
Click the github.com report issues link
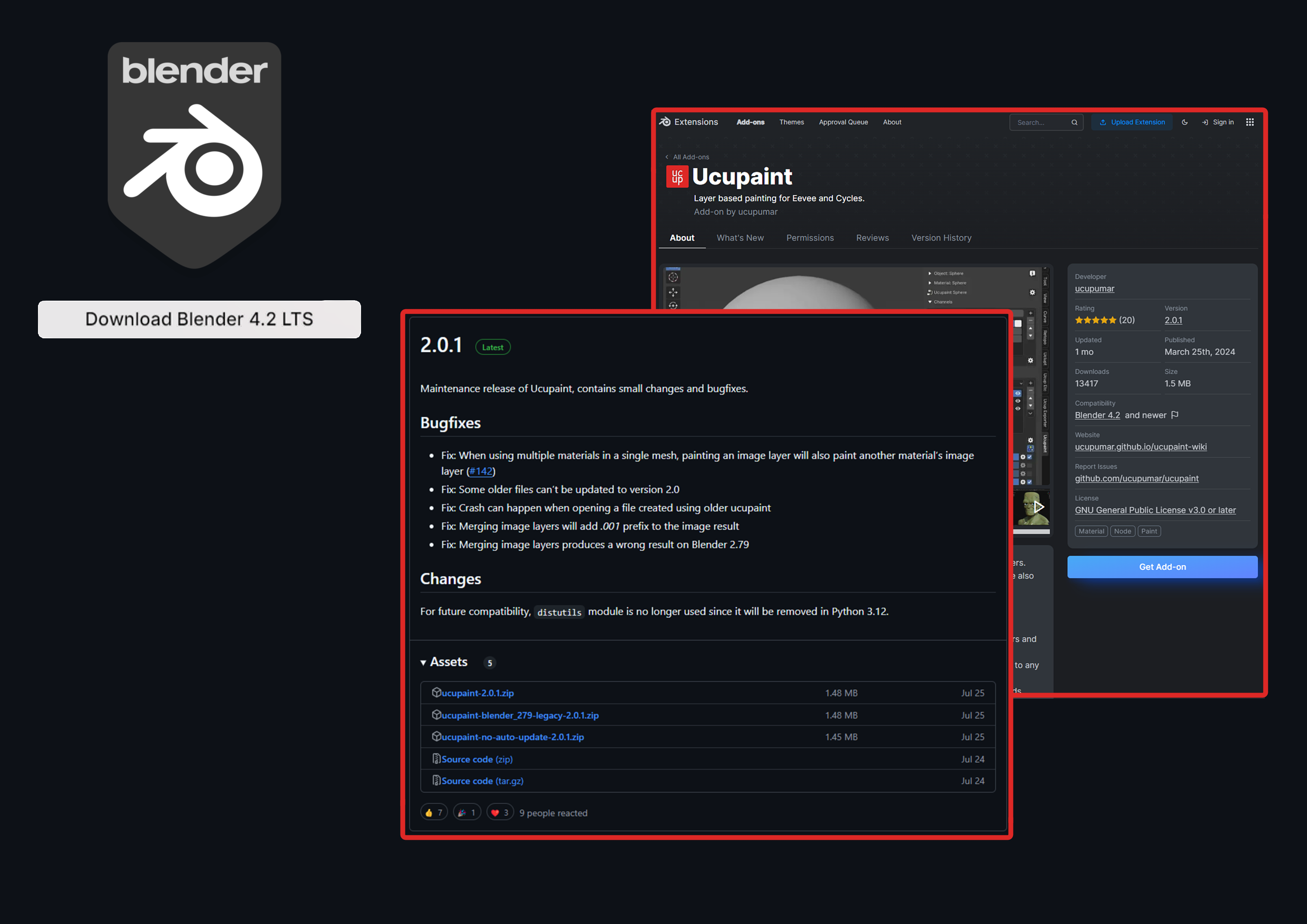click(x=1136, y=478)
